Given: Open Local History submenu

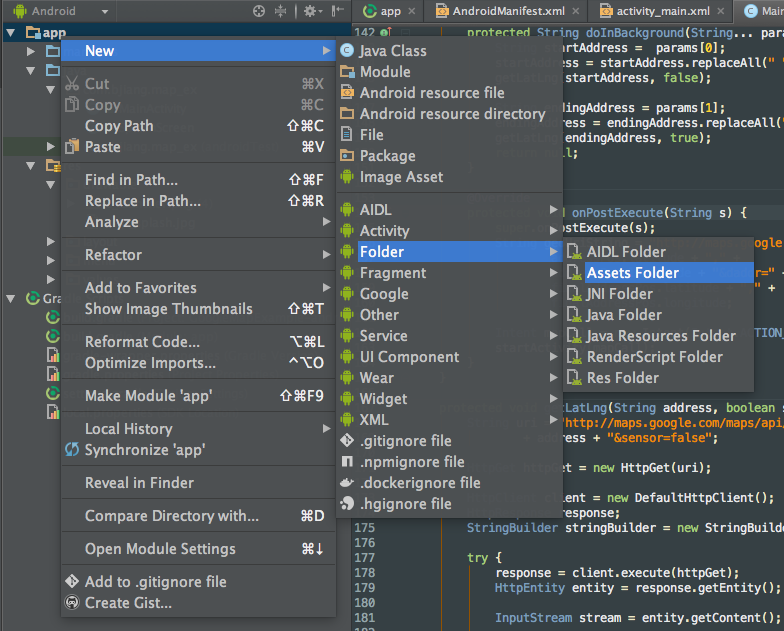Looking at the screenshot, I should pos(198,429).
